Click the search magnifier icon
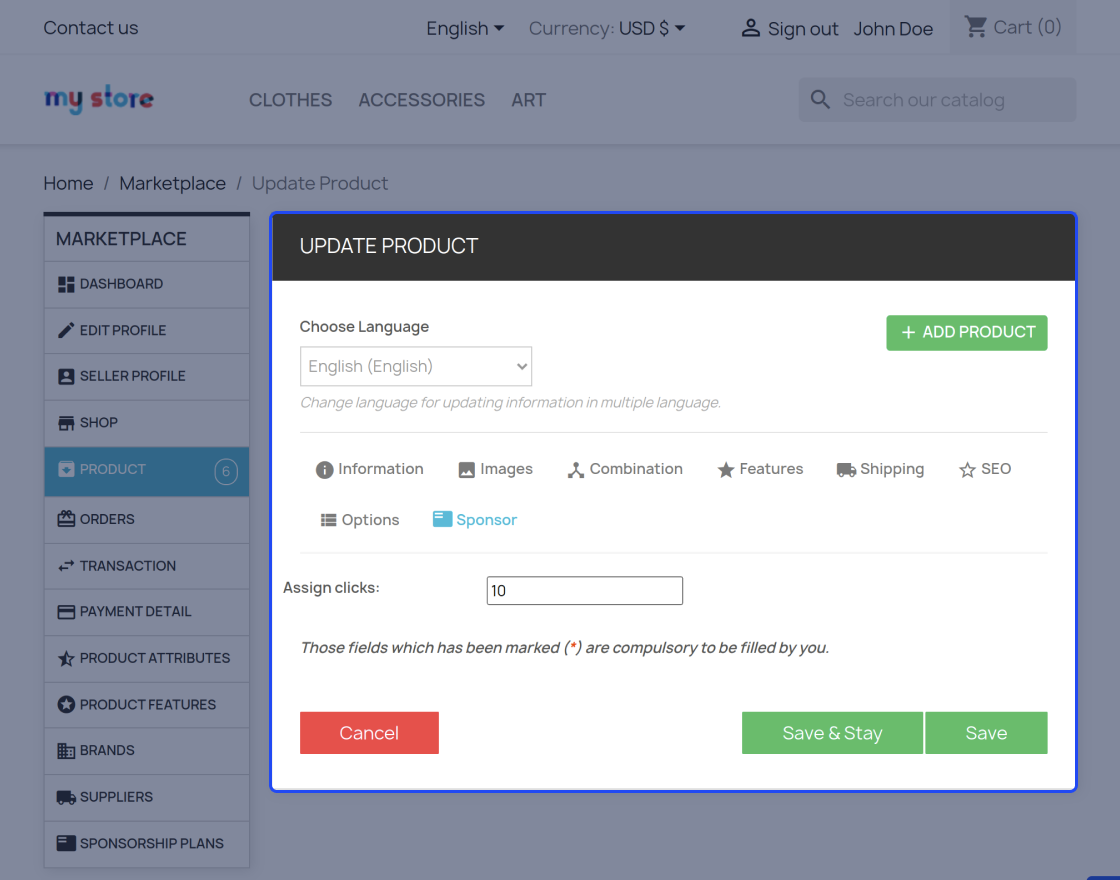This screenshot has height=880, width=1120. coord(820,99)
